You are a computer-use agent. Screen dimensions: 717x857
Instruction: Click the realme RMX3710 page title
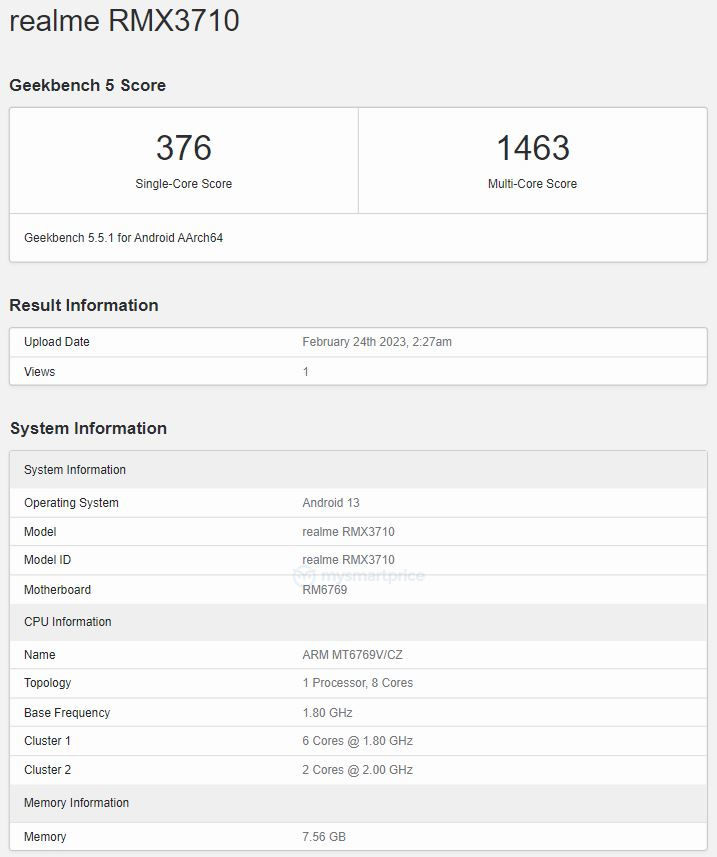[125, 21]
